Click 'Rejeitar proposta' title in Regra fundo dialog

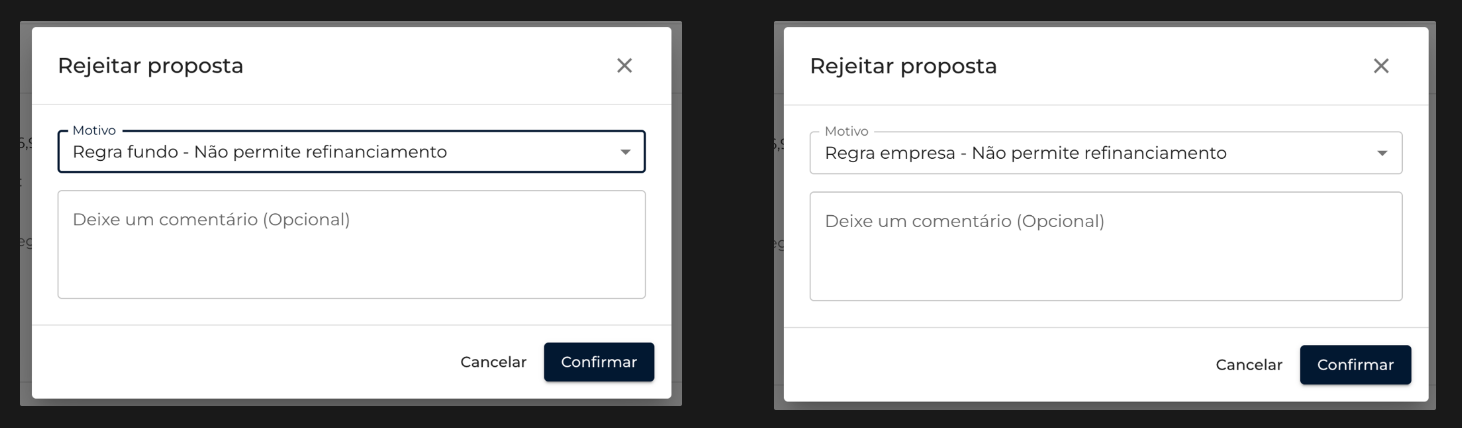click(x=151, y=66)
